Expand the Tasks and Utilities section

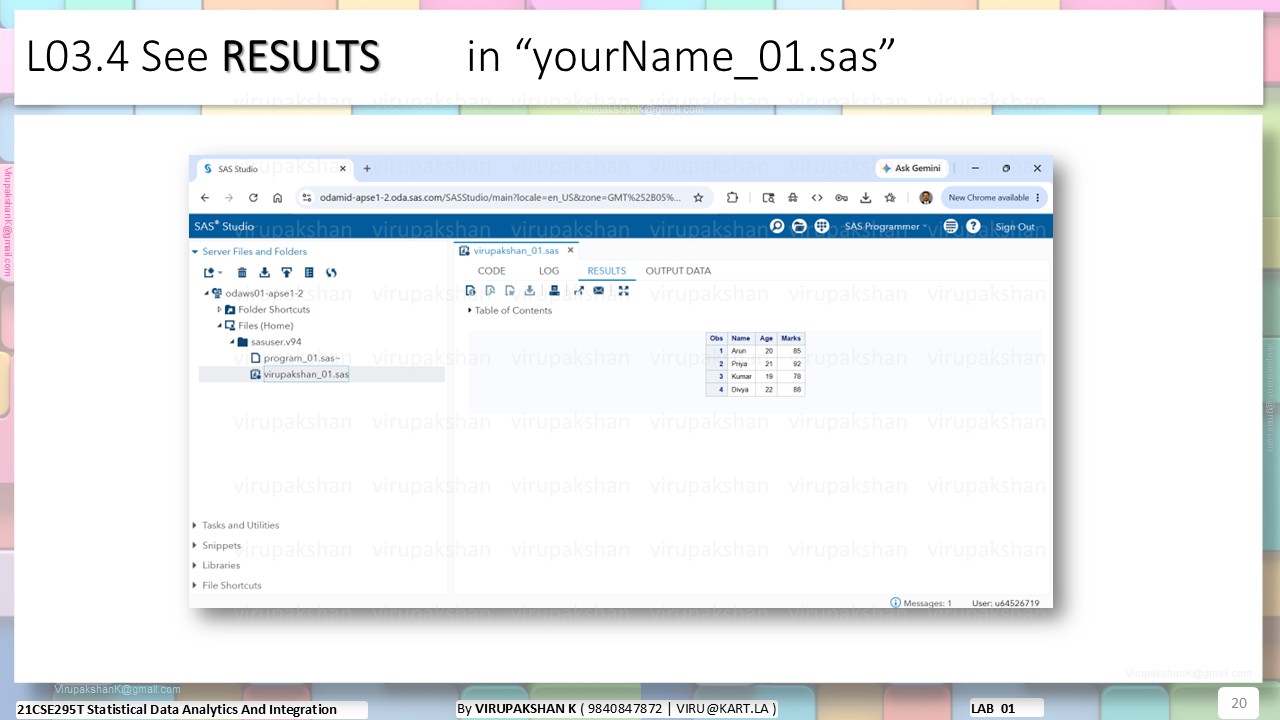click(195, 525)
